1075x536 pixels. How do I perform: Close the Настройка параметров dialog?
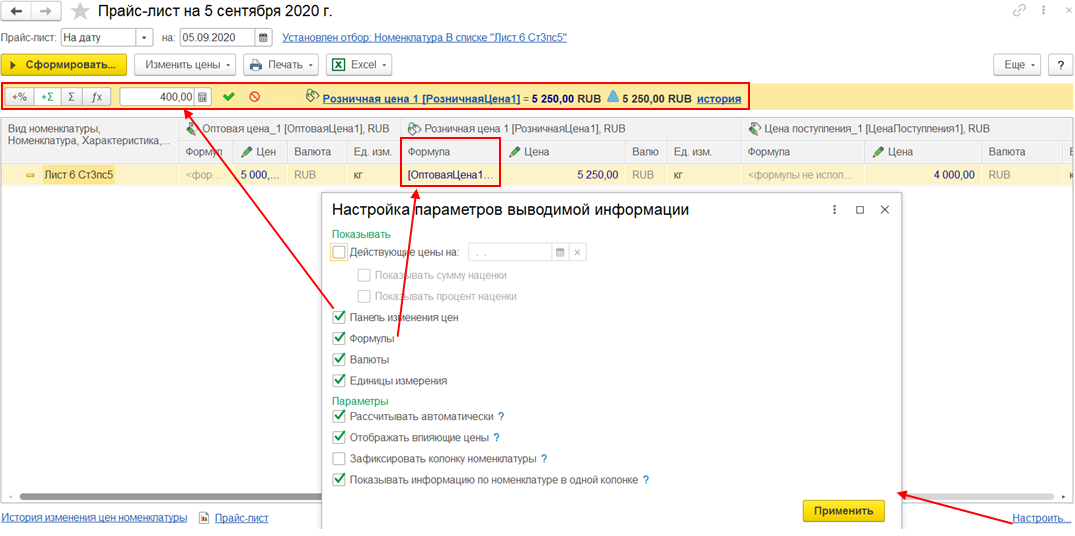tap(884, 210)
